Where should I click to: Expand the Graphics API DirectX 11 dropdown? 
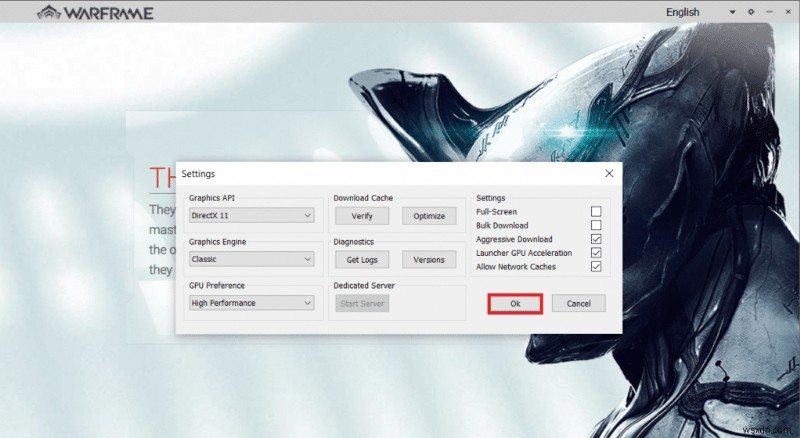click(x=252, y=215)
